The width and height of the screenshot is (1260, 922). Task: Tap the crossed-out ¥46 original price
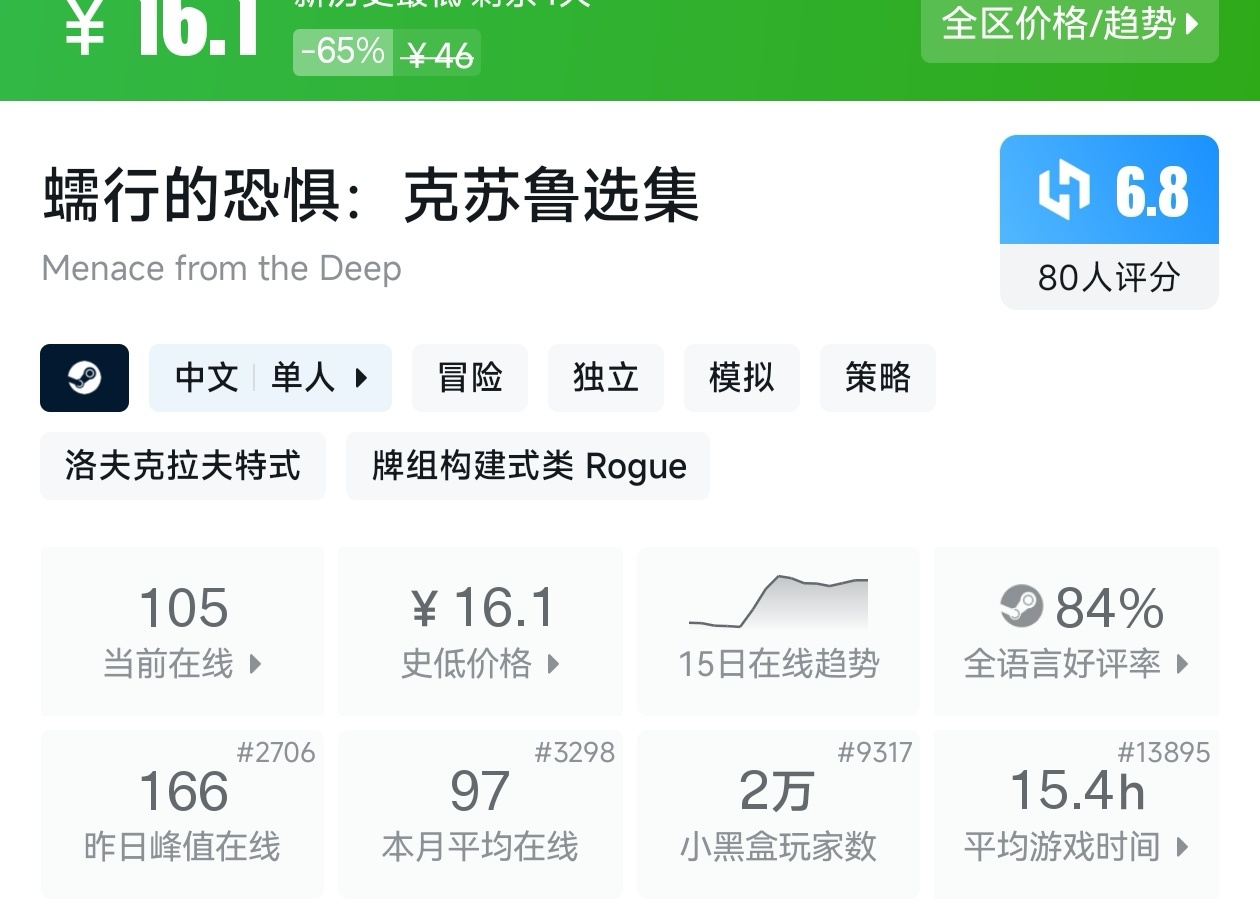pyautogui.click(x=438, y=55)
